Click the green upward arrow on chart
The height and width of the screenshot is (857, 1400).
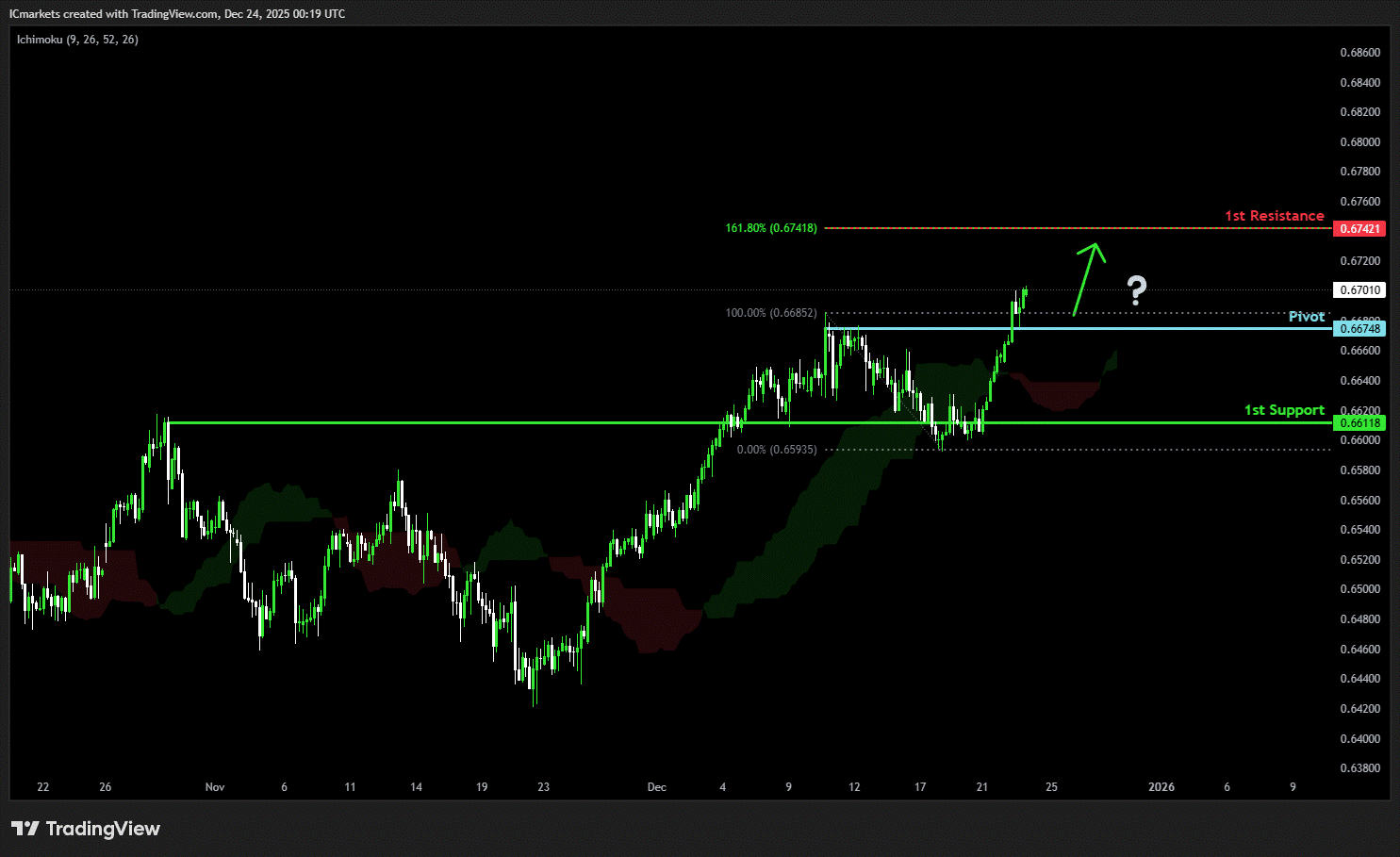click(1086, 278)
